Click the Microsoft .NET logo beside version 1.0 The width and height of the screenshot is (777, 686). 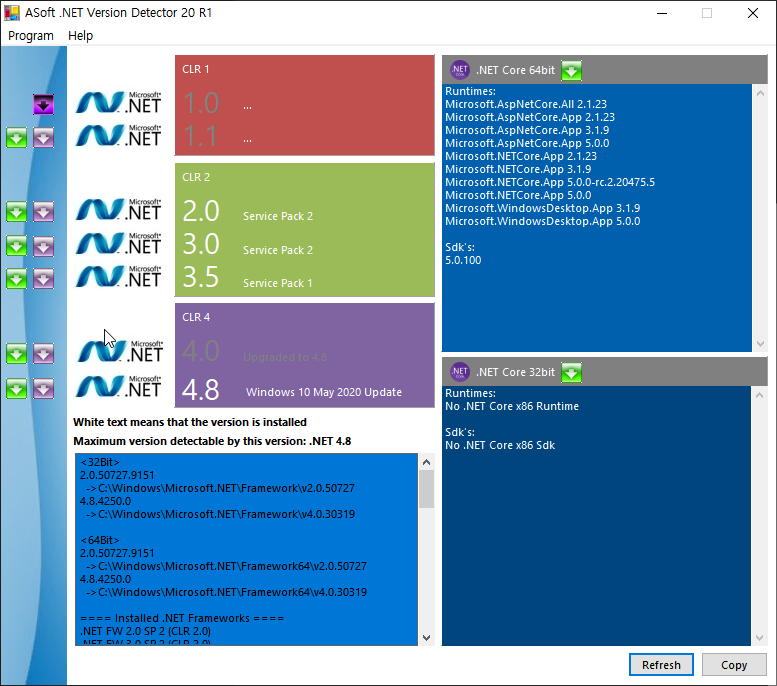pos(119,103)
